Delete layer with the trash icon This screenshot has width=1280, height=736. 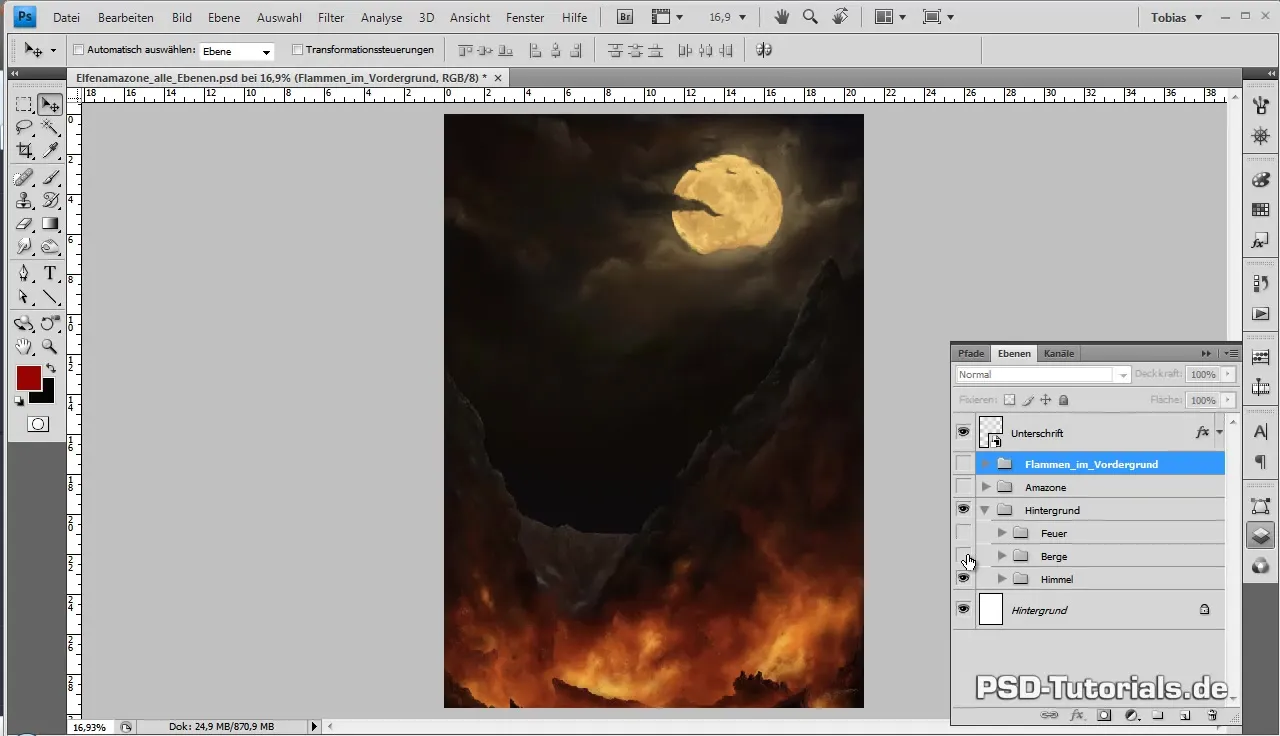tap(1212, 715)
